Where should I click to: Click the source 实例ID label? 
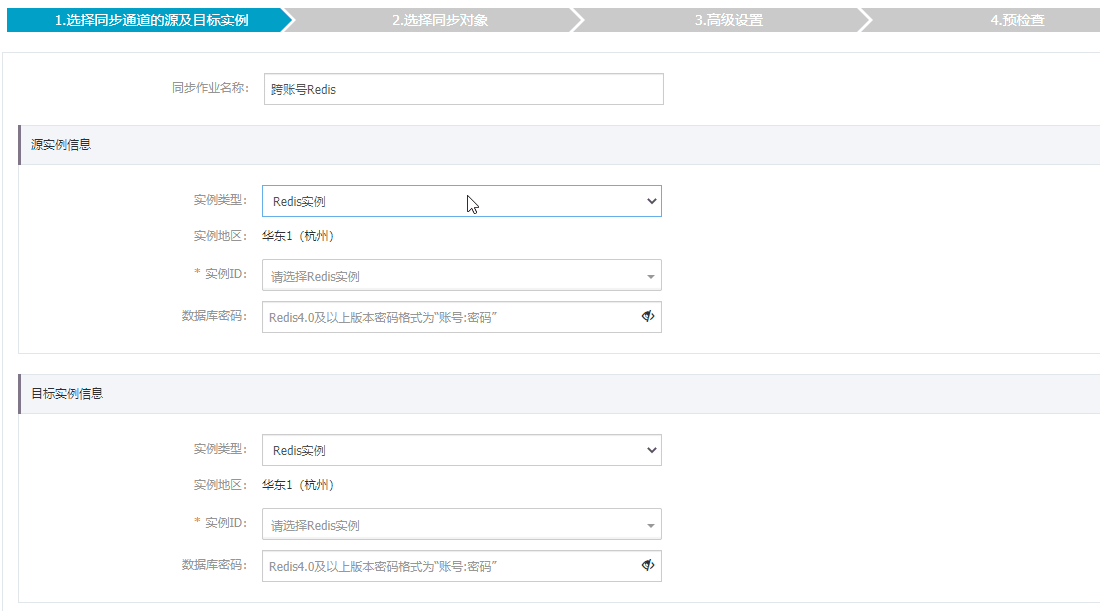(220, 274)
